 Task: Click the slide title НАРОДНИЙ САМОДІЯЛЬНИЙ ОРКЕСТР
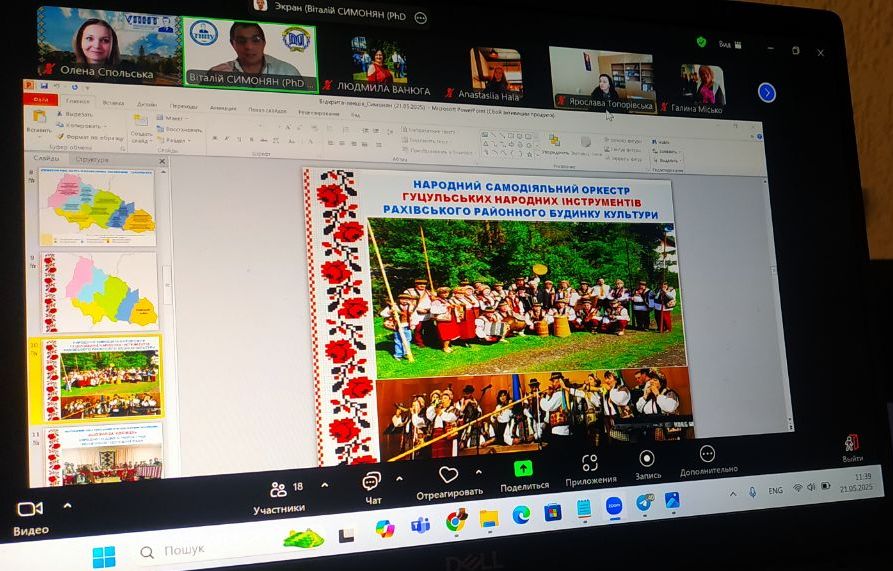point(521,187)
